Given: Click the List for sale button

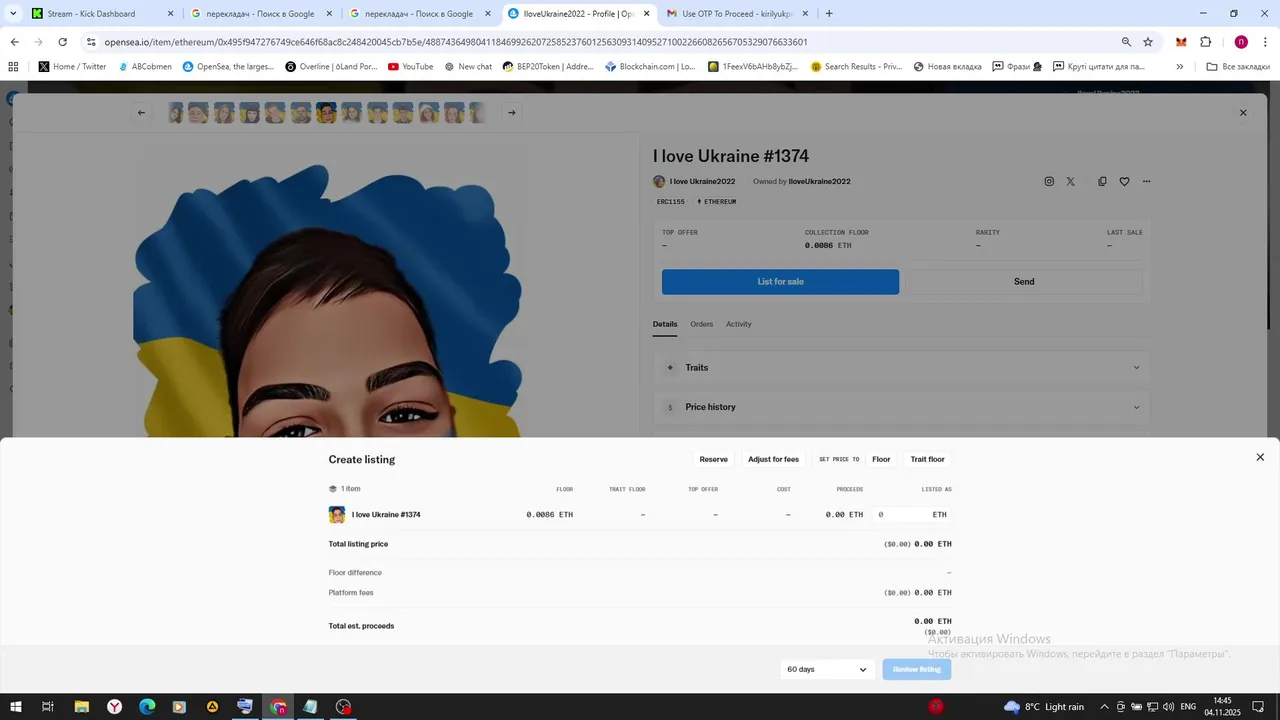Looking at the screenshot, I should 780,282.
